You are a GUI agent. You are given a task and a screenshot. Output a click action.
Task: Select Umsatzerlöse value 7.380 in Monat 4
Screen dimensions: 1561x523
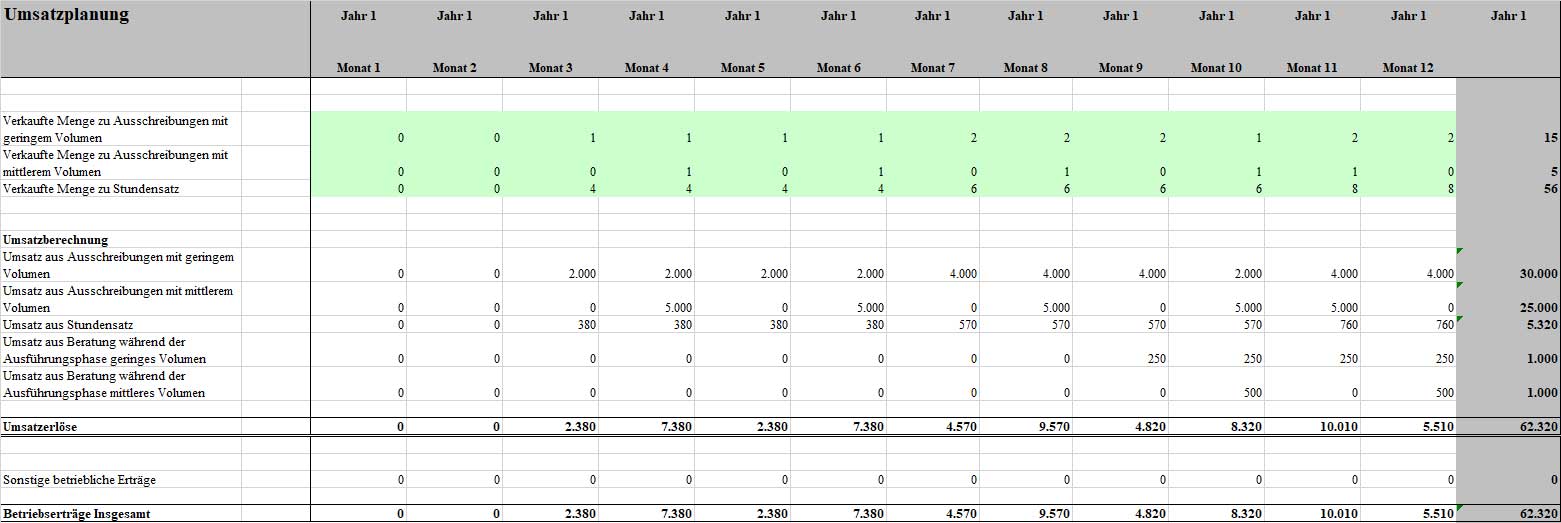click(x=678, y=427)
